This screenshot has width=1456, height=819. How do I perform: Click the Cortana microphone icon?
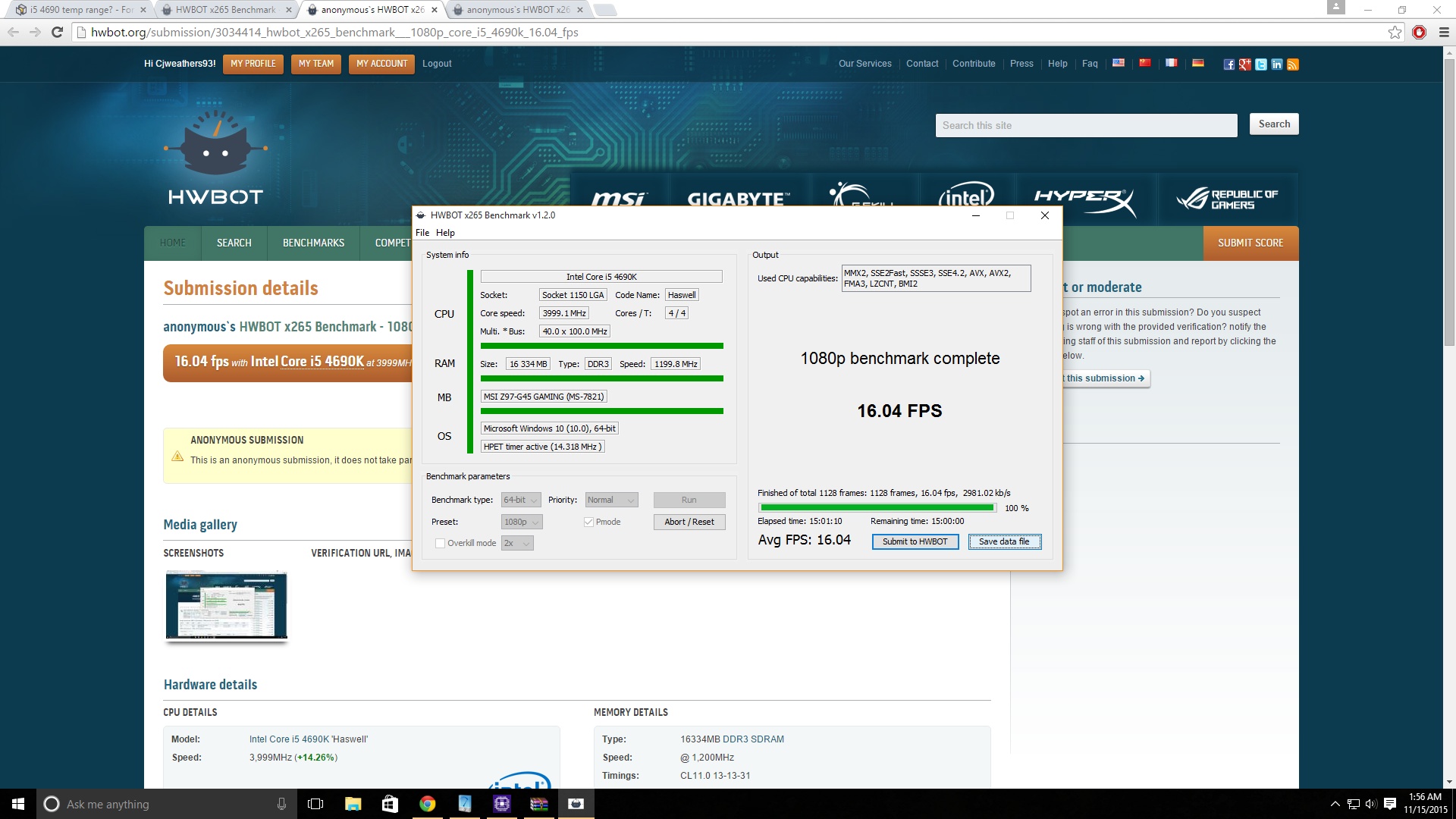[281, 804]
